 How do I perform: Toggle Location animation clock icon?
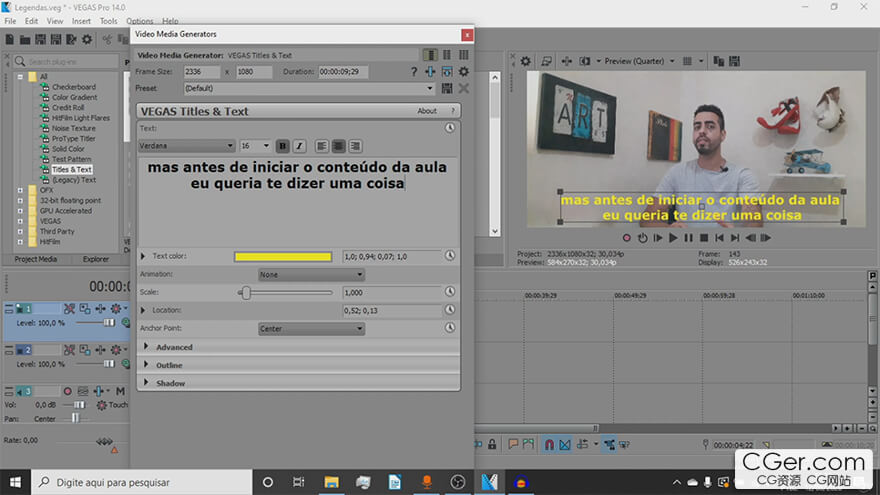coord(450,309)
